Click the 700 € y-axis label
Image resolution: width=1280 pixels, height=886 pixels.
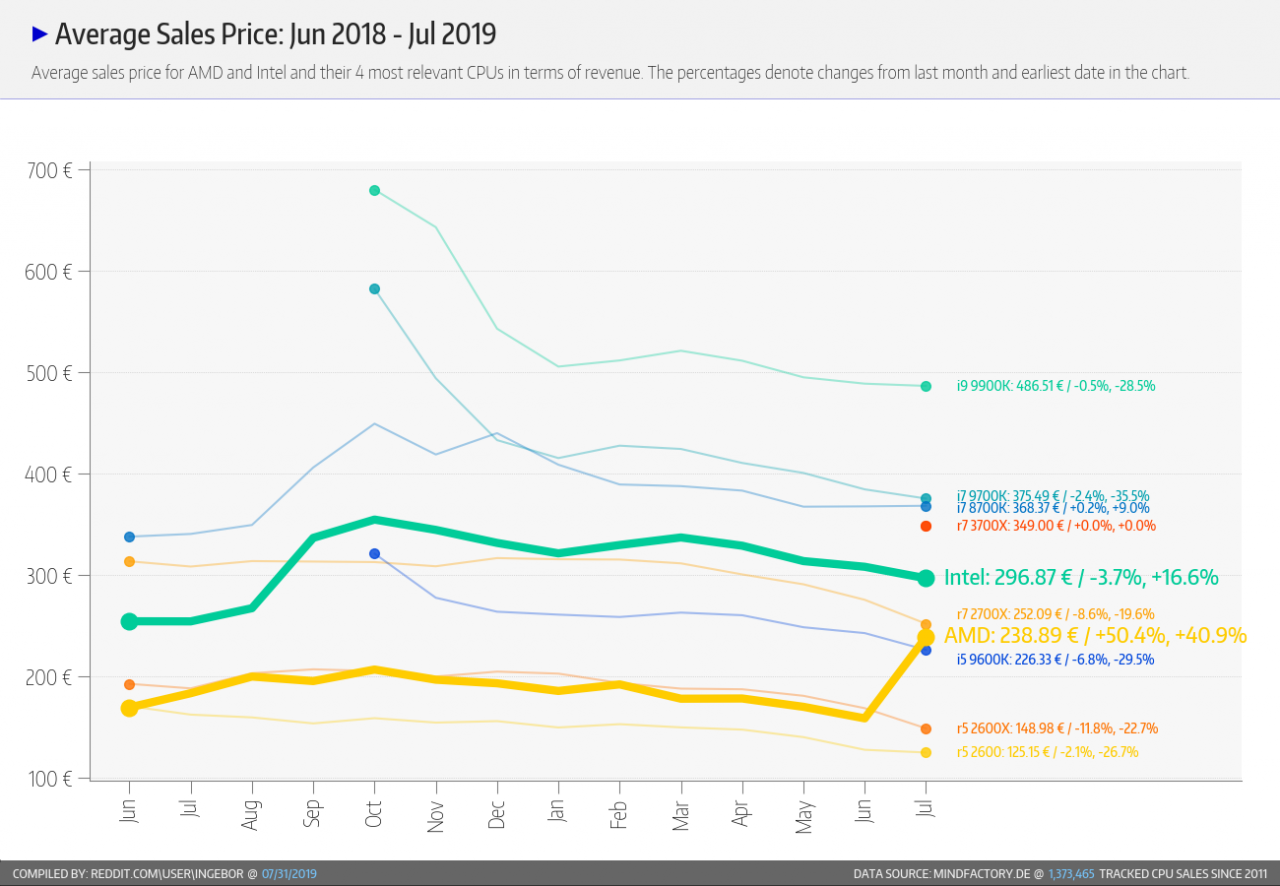point(50,170)
